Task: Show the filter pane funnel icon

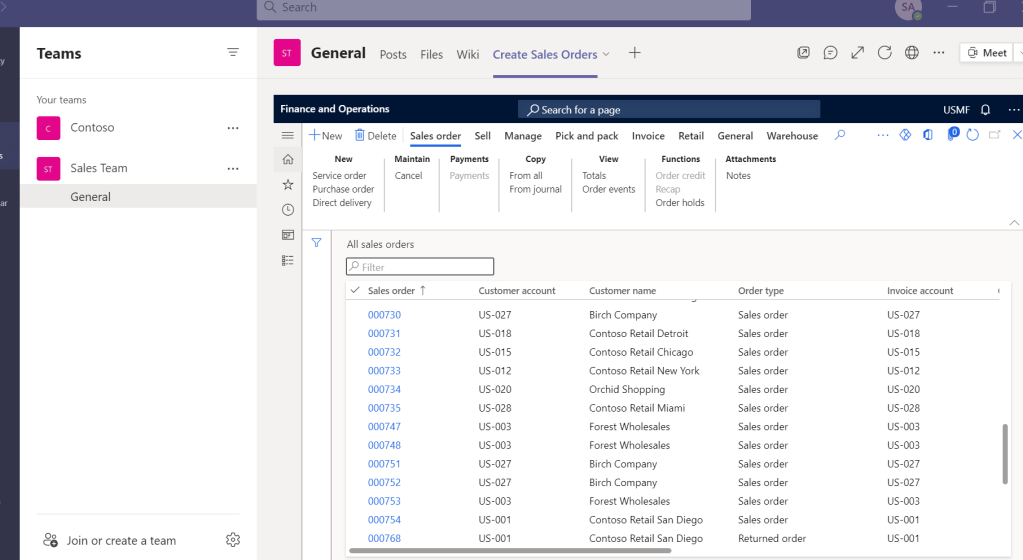Action: tap(316, 243)
